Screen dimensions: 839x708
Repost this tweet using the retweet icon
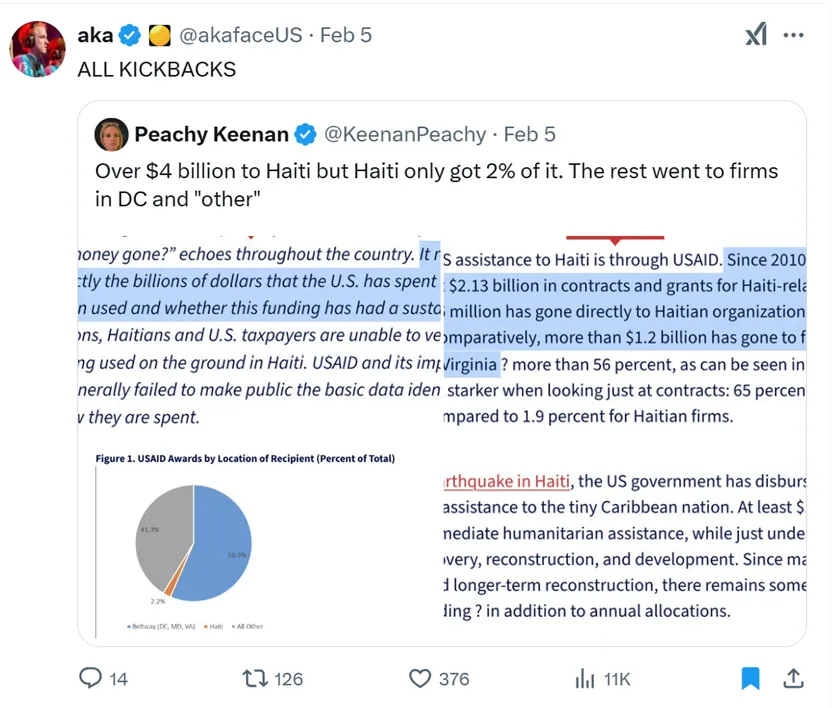click(x=256, y=679)
